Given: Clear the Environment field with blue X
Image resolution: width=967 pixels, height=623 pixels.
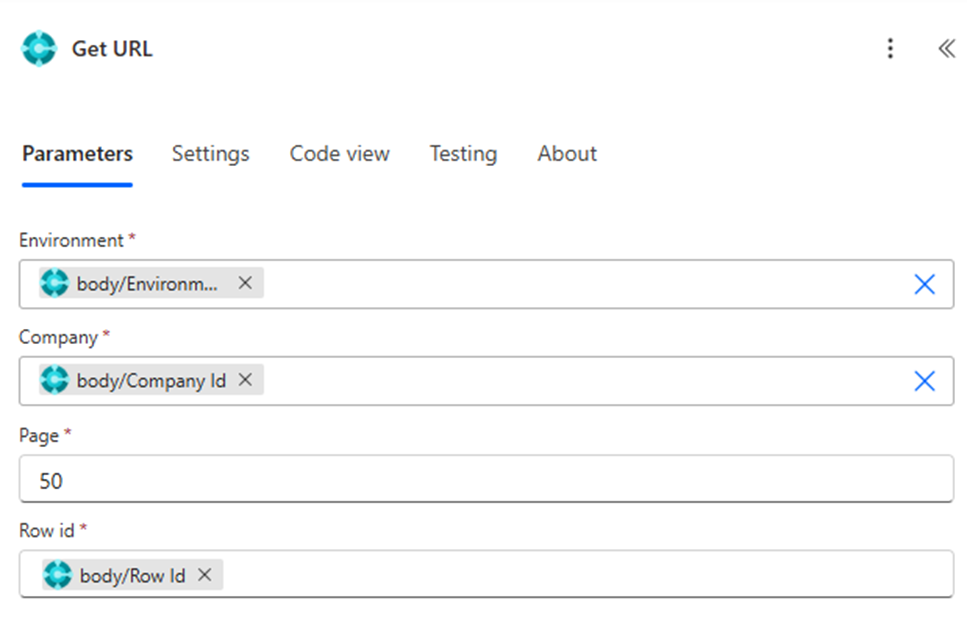Looking at the screenshot, I should [924, 285].
